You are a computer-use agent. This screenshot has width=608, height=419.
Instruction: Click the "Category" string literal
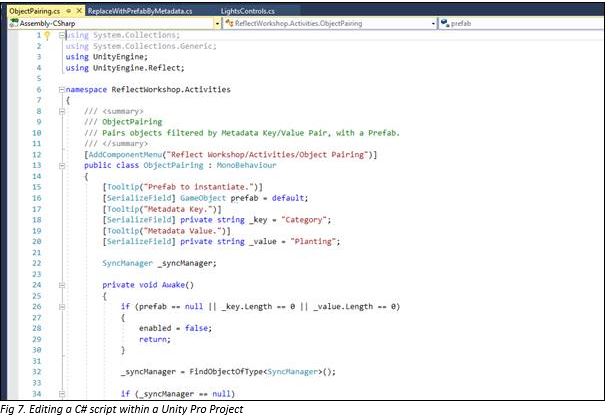304,220
